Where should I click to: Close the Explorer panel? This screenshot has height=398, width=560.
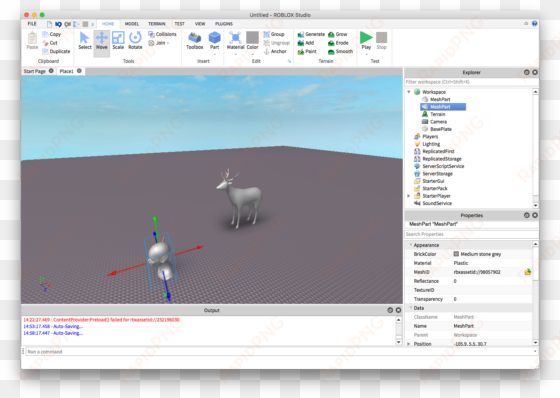pyautogui.click(x=535, y=72)
